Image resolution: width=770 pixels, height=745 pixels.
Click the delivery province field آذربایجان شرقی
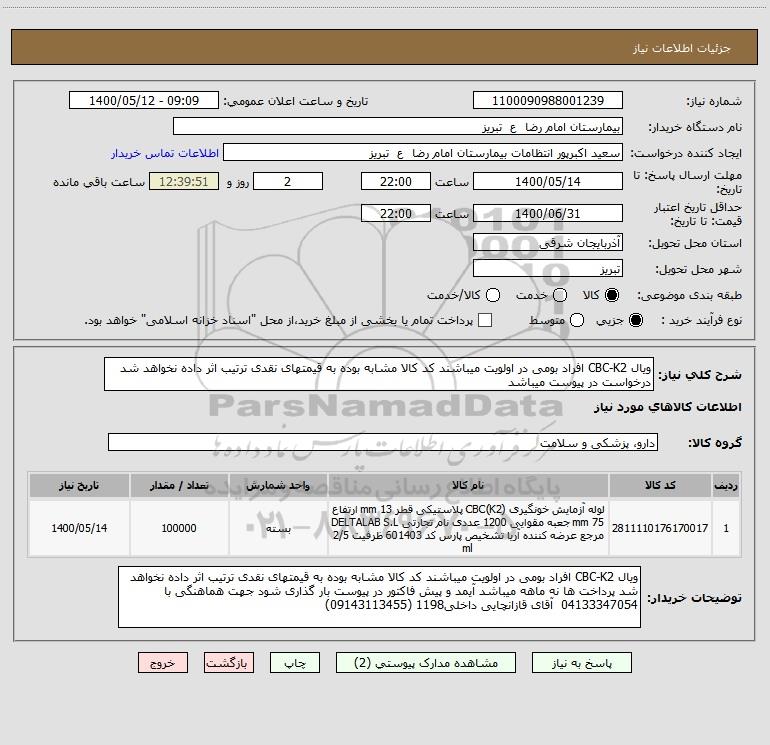pyautogui.click(x=548, y=243)
